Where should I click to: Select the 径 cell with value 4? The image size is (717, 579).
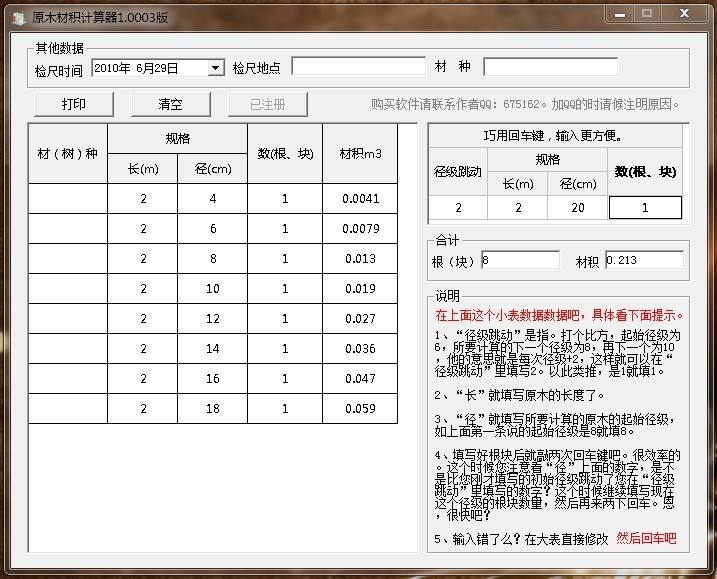pyautogui.click(x=213, y=198)
